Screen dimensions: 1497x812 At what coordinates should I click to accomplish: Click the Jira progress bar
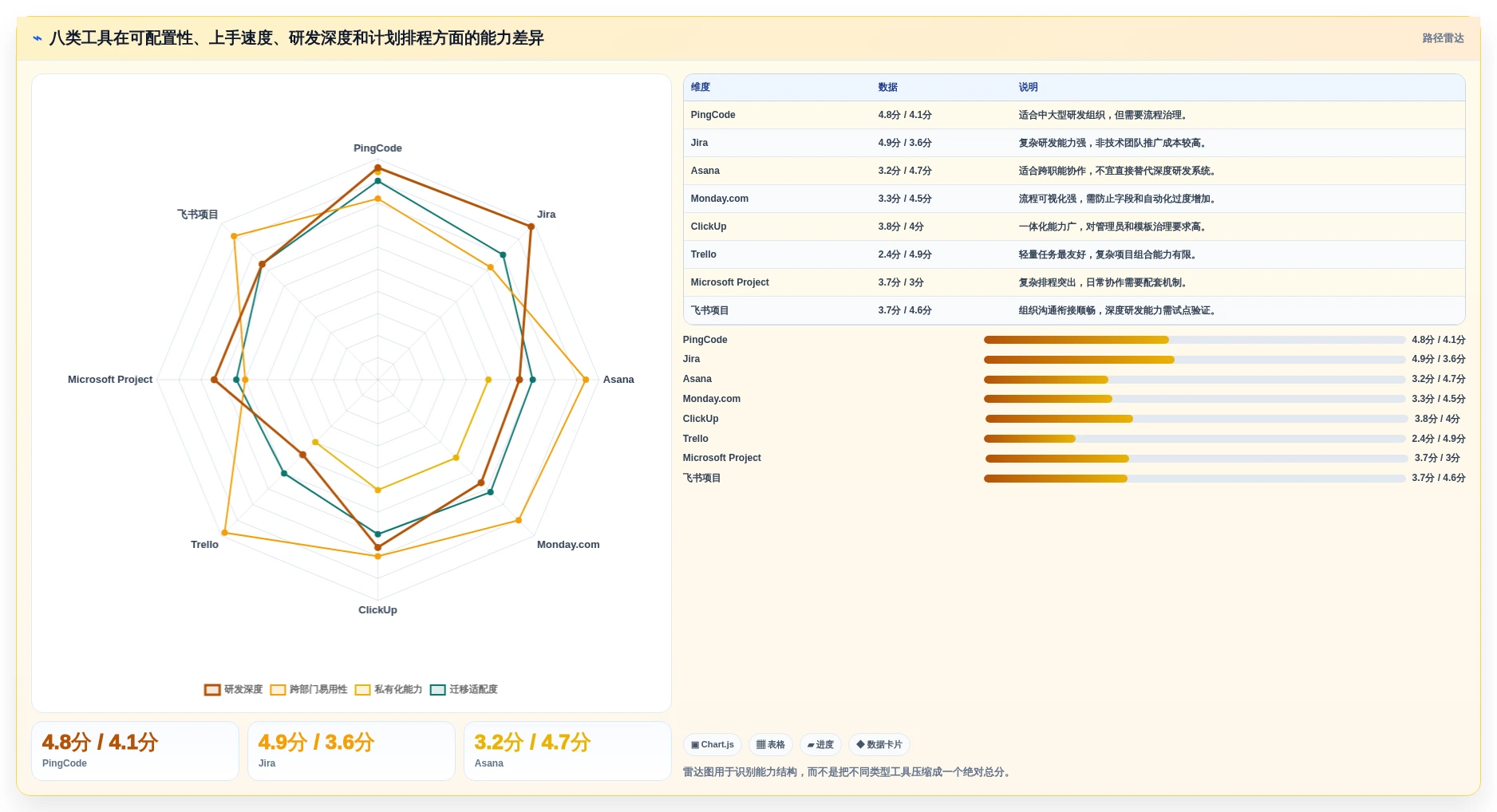click(1195, 360)
